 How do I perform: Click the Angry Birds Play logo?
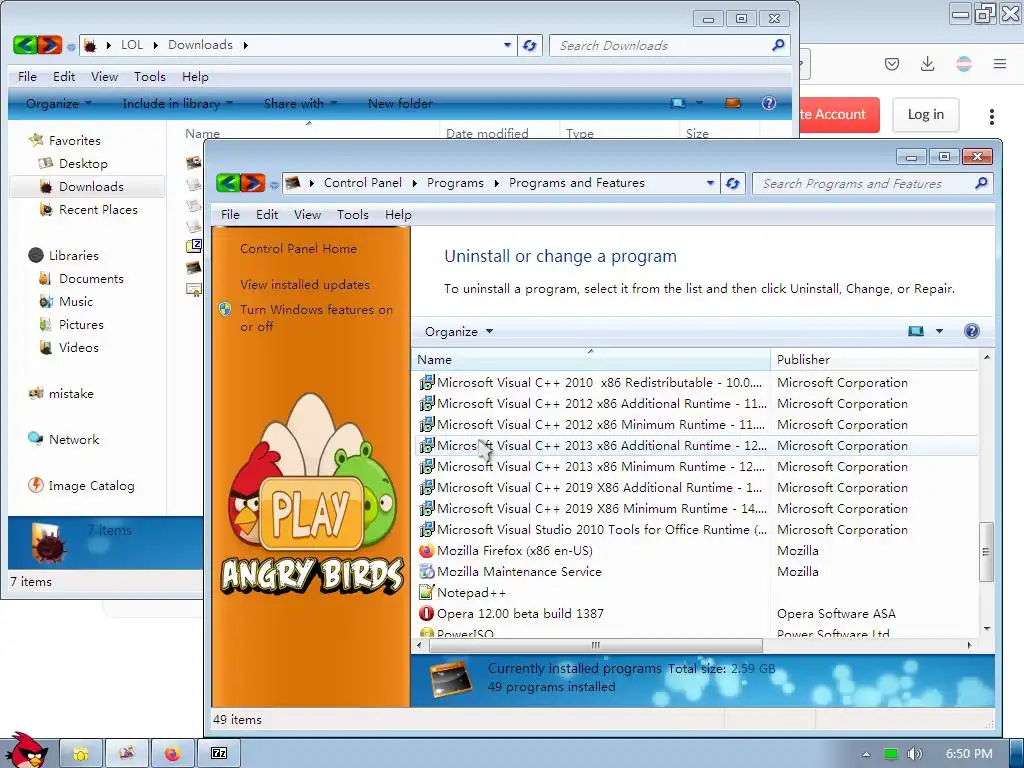[x=312, y=493]
